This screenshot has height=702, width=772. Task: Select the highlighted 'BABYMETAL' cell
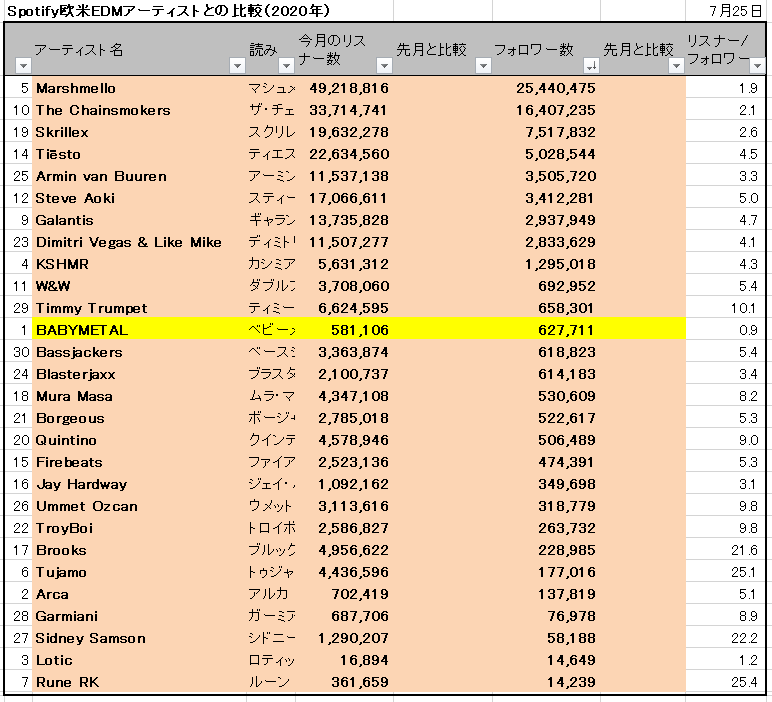coord(139,330)
